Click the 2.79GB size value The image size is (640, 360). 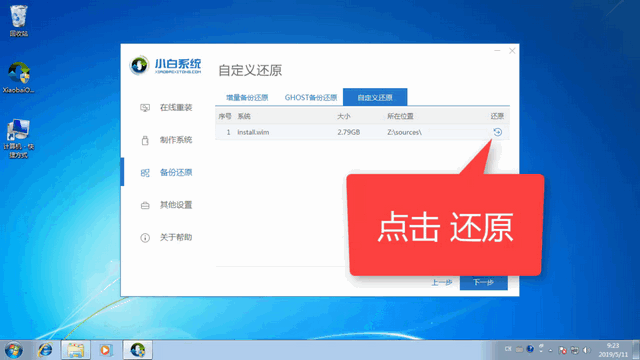349,132
